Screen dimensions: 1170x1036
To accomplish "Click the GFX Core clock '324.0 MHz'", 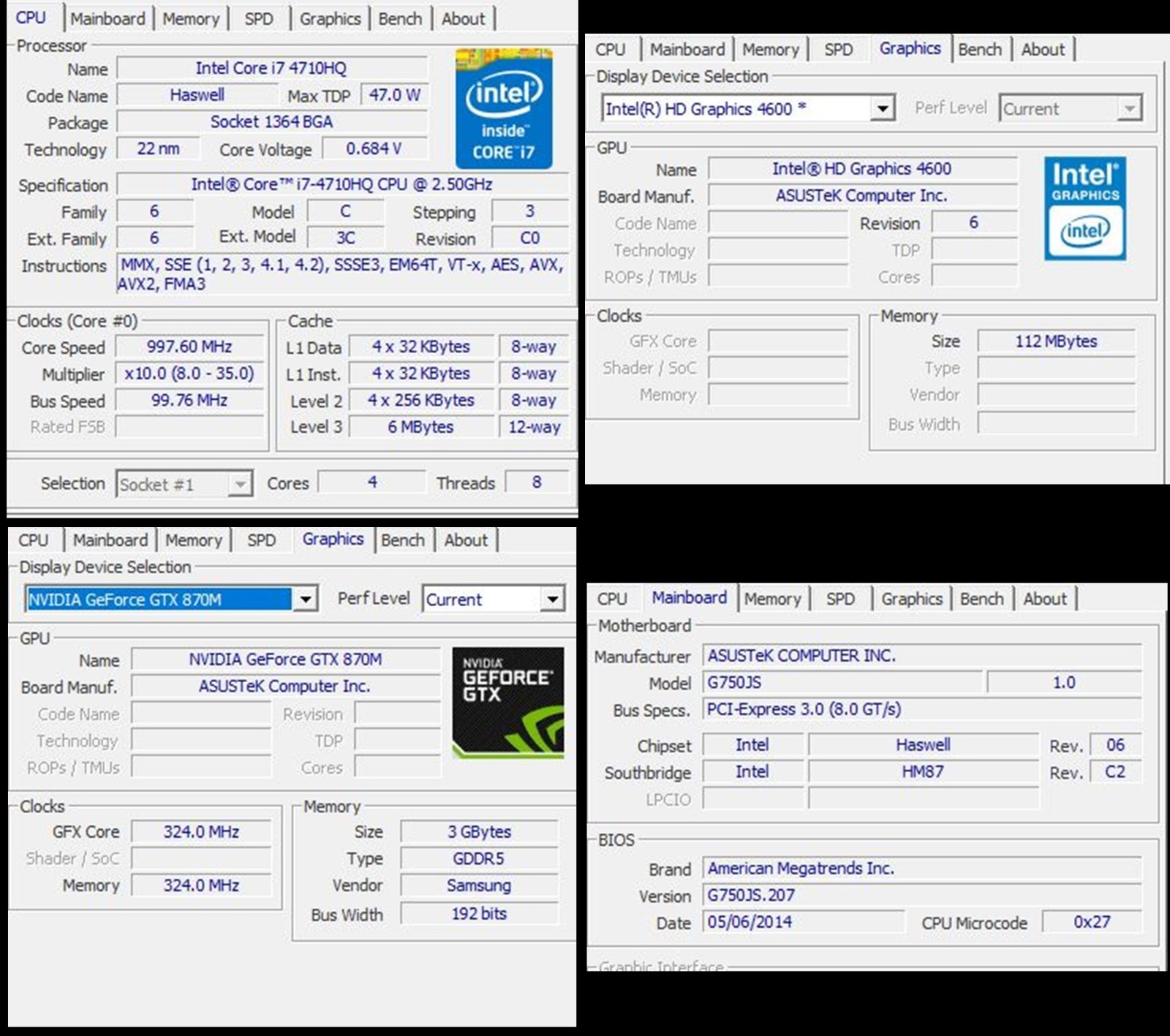I will (x=201, y=832).
